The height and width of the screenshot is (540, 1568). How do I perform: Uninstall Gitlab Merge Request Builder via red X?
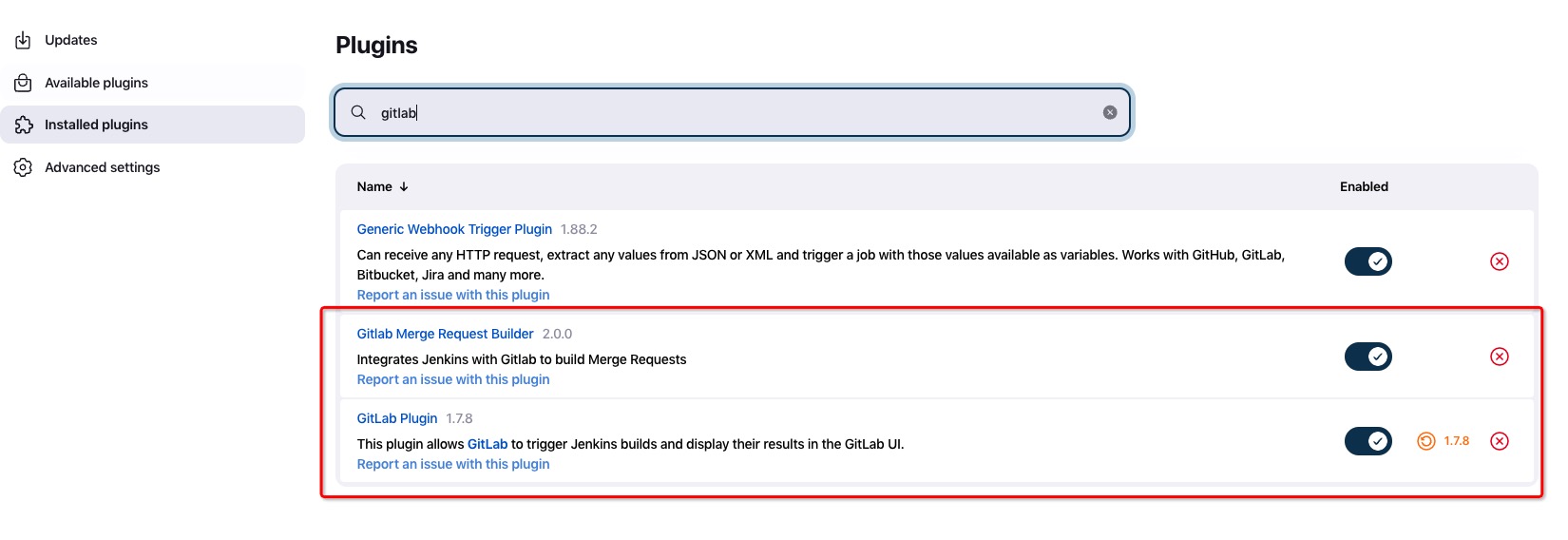click(x=1500, y=357)
